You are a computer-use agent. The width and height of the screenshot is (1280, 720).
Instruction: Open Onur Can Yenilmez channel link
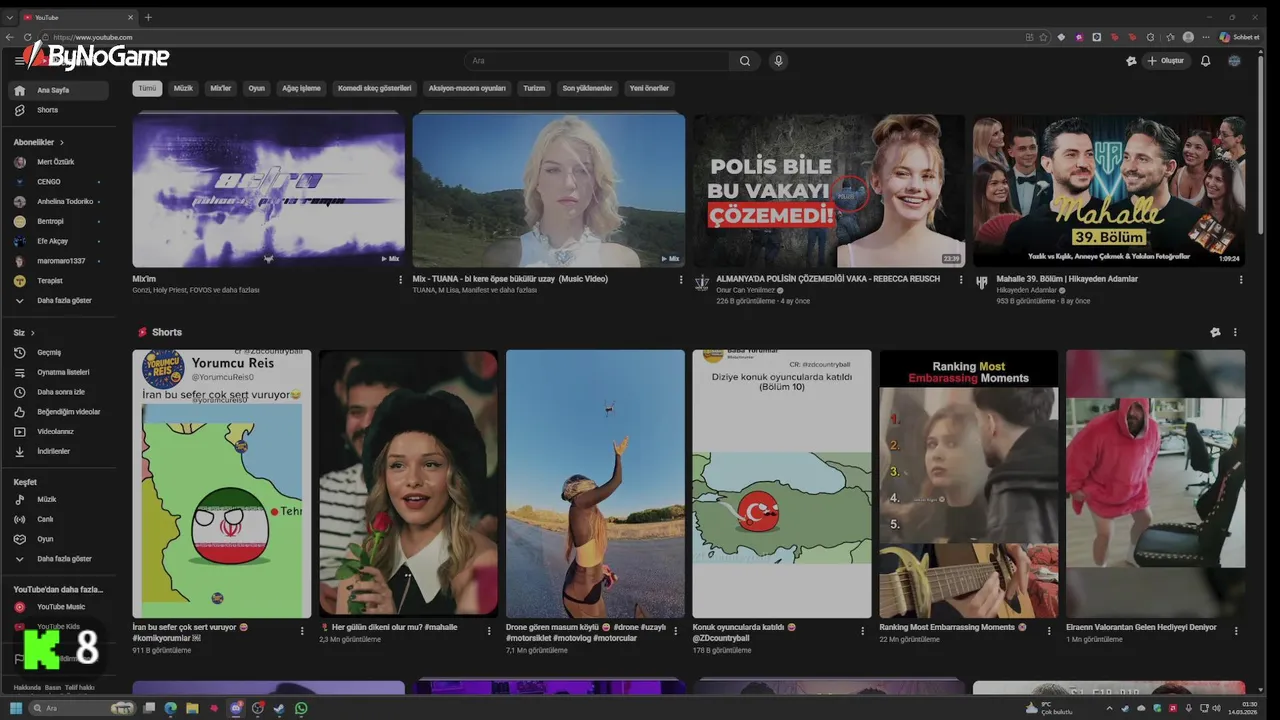[745, 290]
